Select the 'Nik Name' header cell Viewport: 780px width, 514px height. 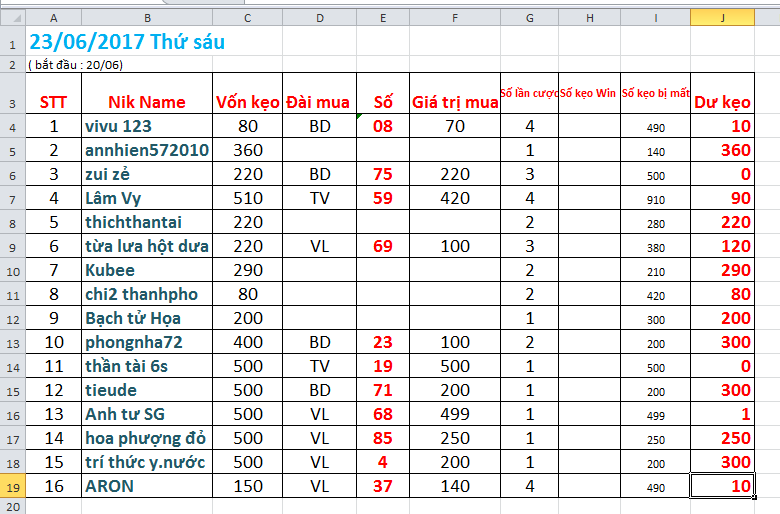click(147, 102)
